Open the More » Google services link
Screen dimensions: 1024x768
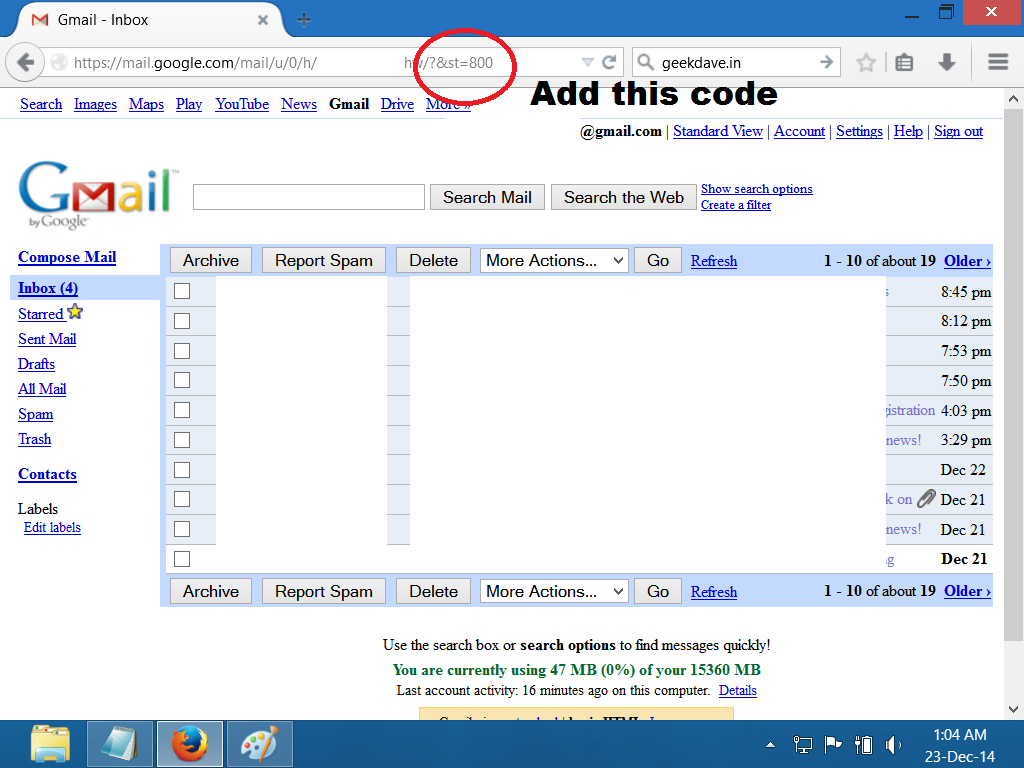point(449,104)
